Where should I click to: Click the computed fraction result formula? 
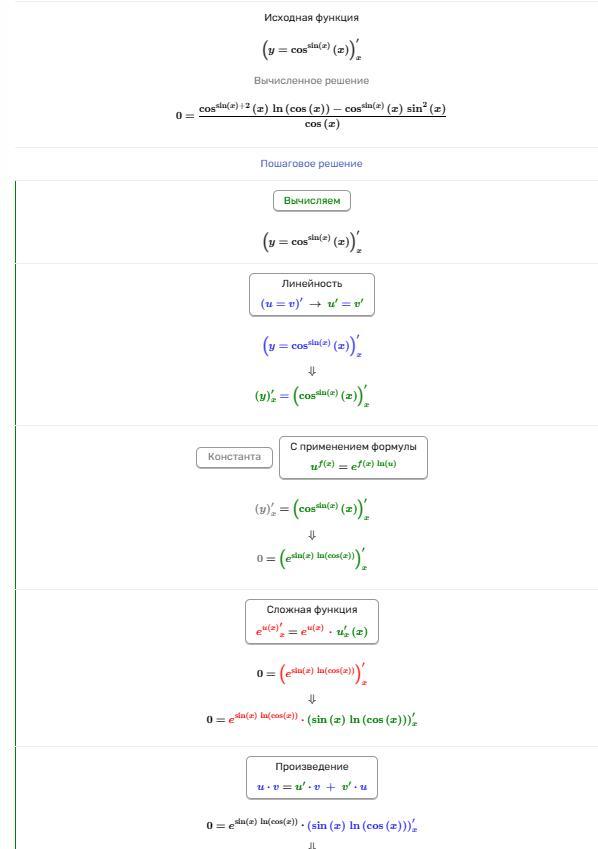point(311,116)
